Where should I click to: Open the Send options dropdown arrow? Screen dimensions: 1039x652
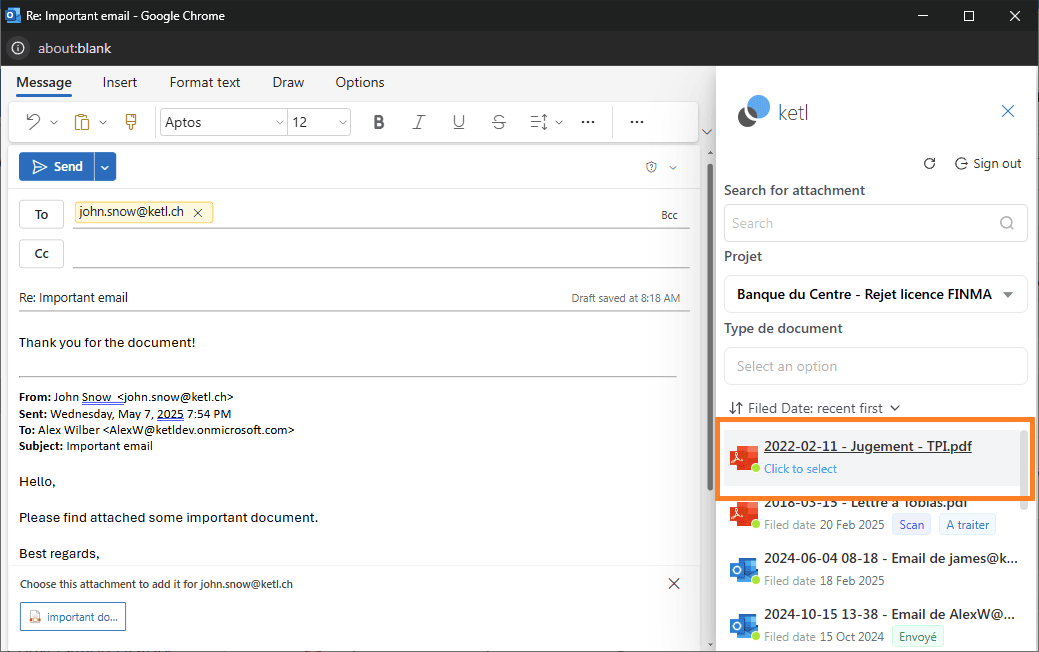106,167
